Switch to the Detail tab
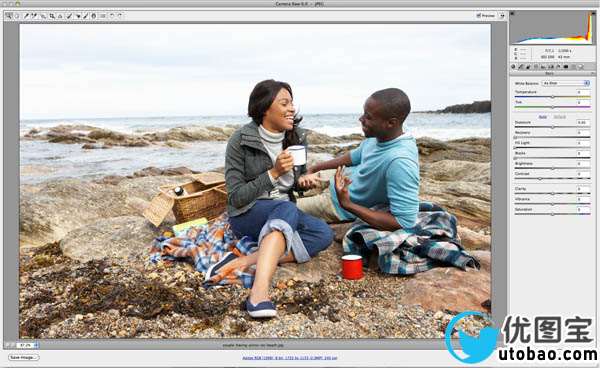Image resolution: width=600 pixels, height=368 pixels. (x=528, y=67)
